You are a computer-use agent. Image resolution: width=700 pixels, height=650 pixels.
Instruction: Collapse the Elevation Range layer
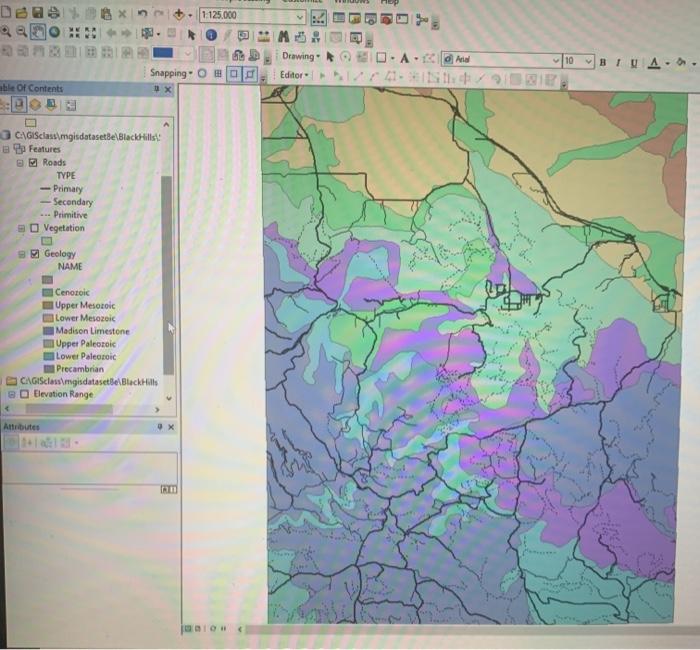click(12, 395)
